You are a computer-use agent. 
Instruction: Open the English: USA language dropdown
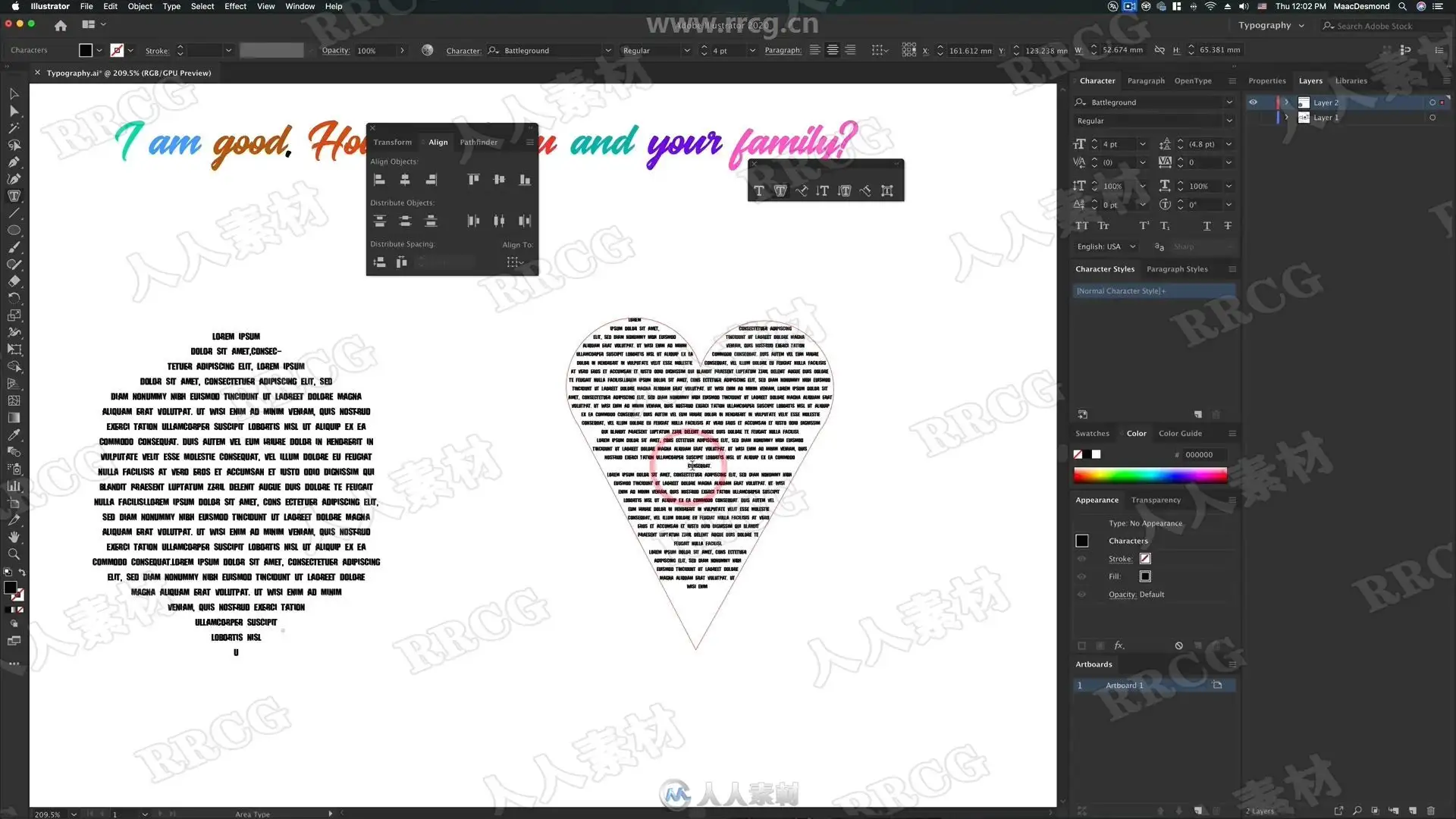point(1106,246)
